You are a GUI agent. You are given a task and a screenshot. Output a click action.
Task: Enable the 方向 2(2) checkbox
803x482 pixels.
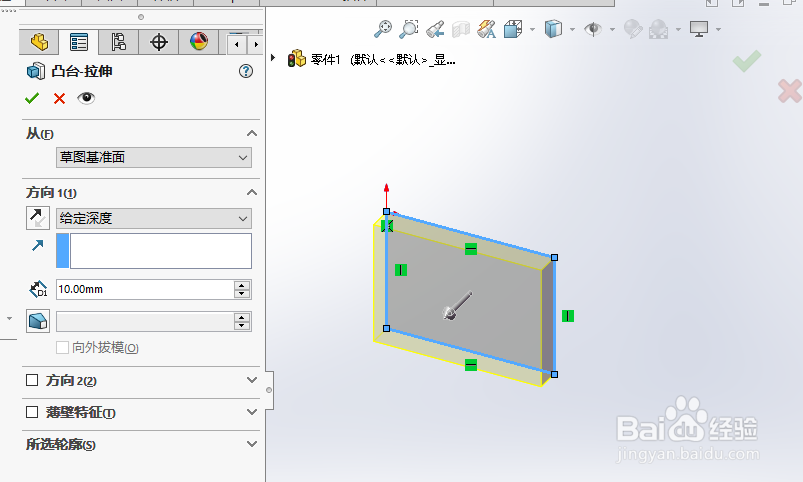point(32,380)
